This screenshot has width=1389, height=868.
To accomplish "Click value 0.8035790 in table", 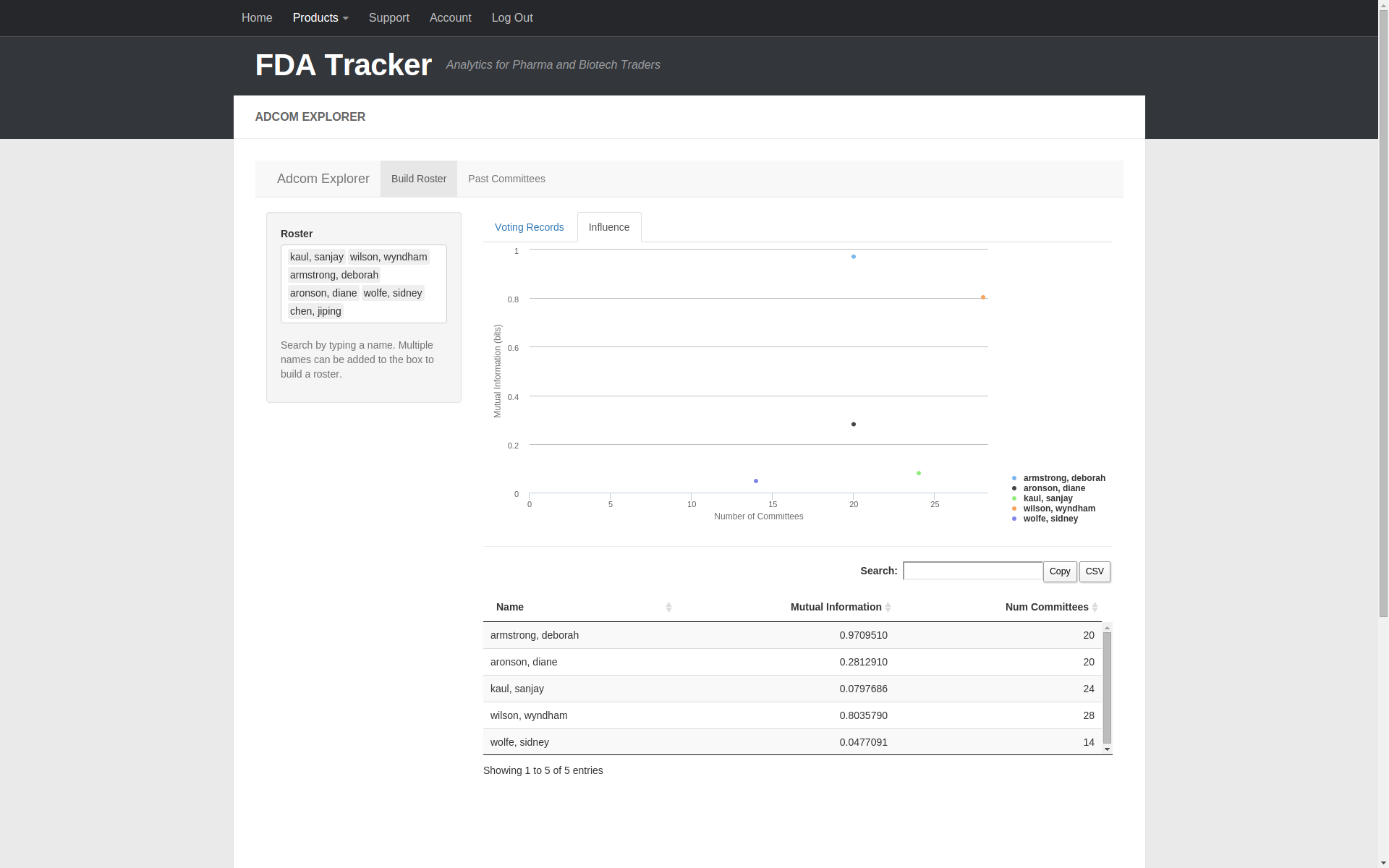I will pos(863,715).
